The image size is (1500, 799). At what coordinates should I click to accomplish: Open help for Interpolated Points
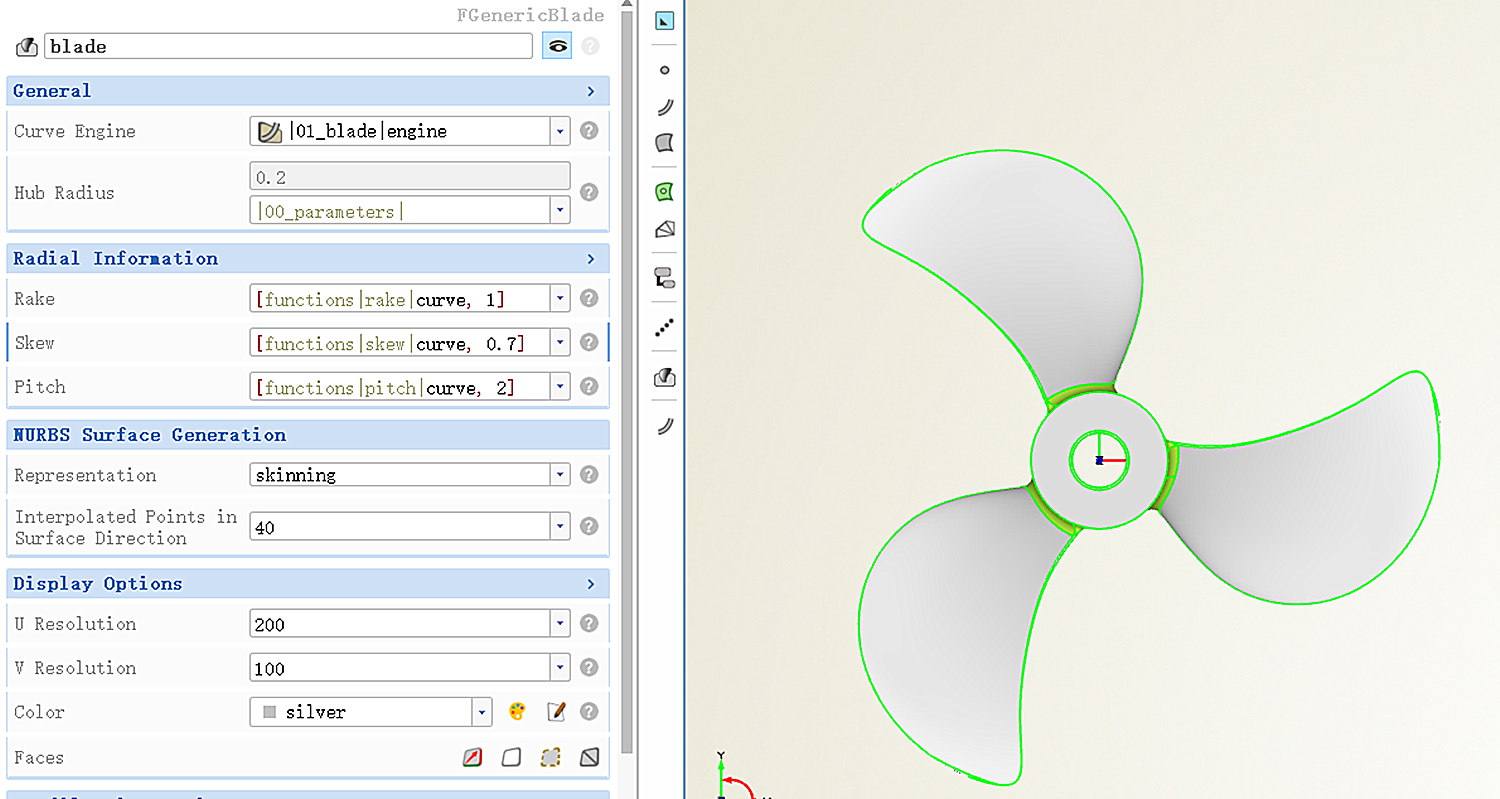589,526
